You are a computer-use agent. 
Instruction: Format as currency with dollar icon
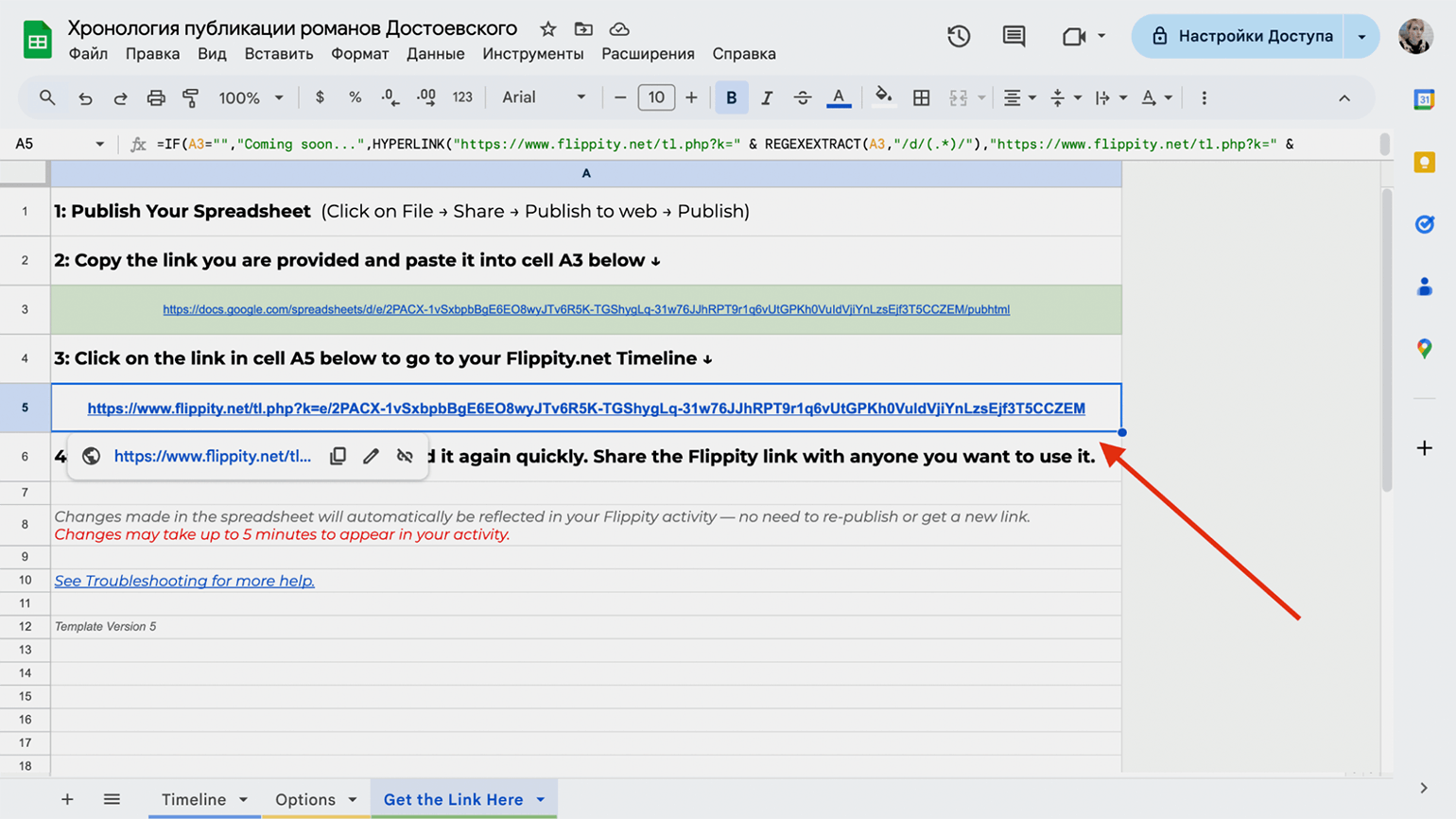[x=320, y=97]
